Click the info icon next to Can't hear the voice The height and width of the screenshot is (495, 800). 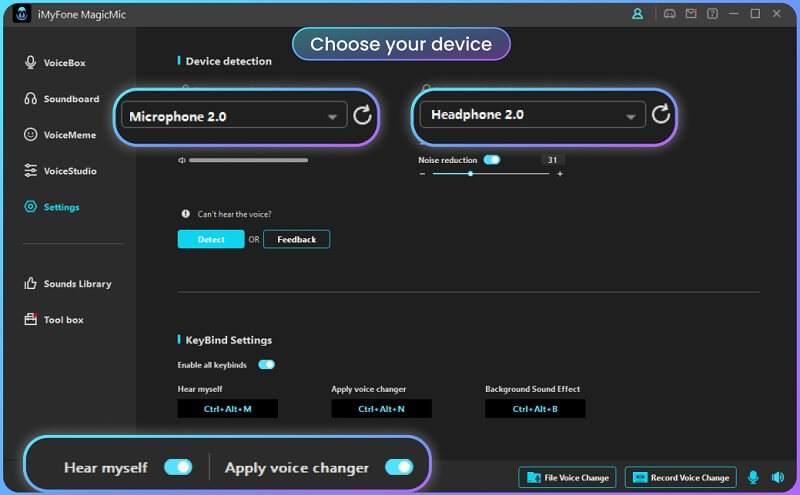(186, 214)
